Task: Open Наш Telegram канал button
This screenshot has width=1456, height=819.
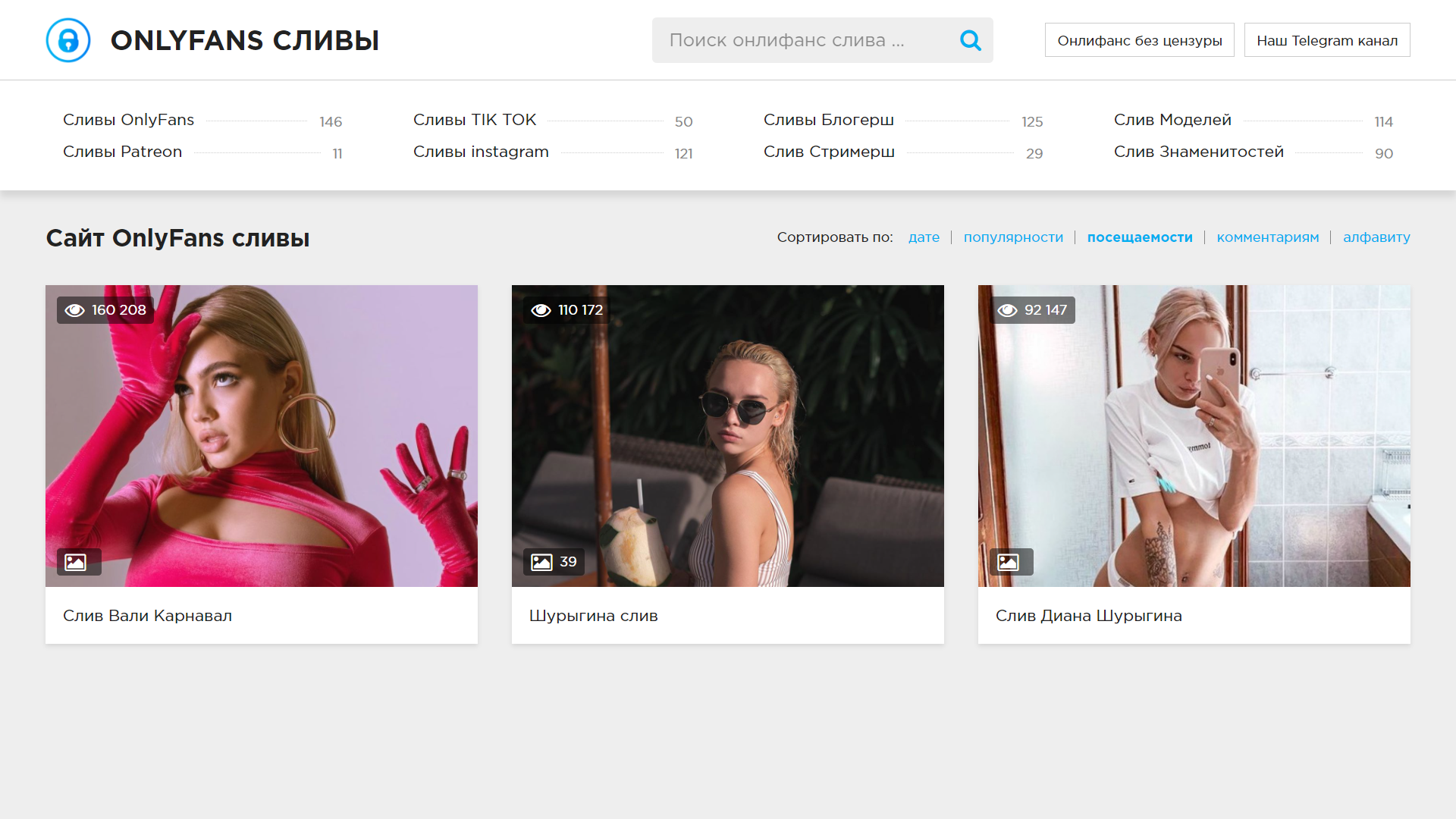Action: (x=1327, y=40)
